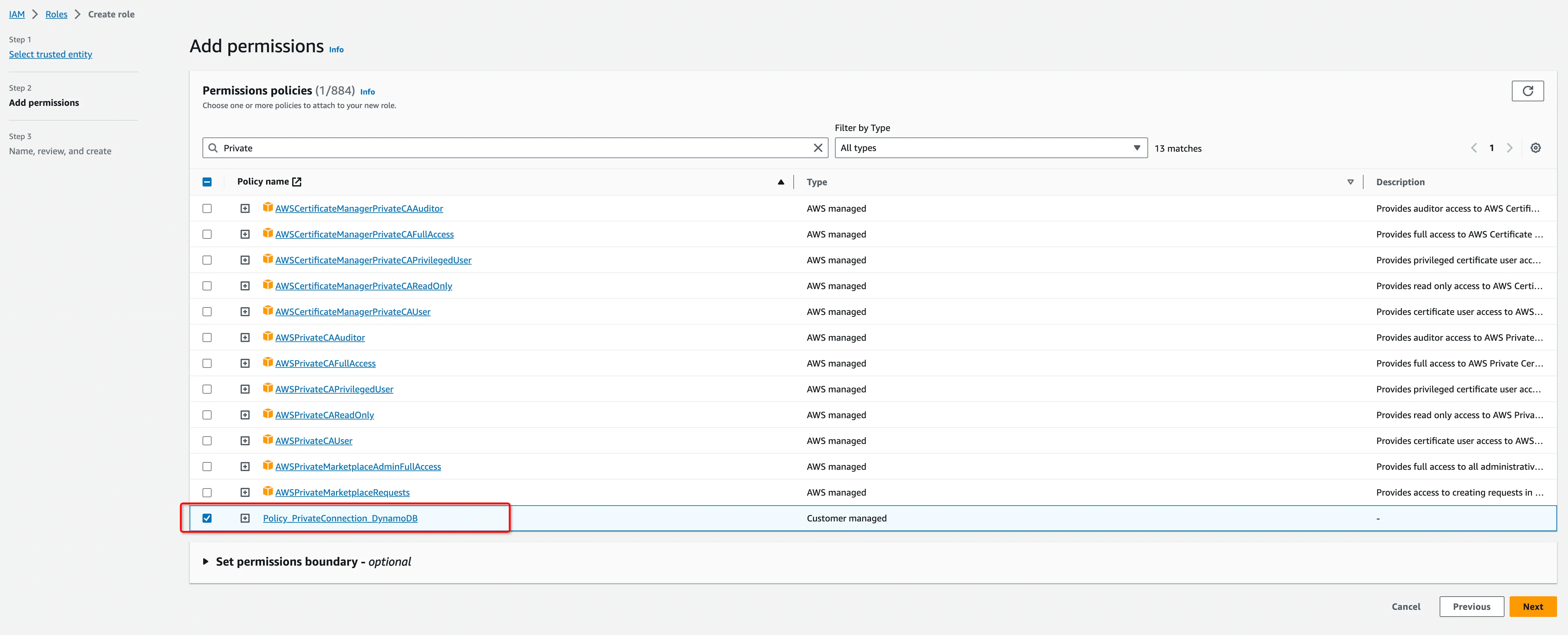Expand AWSPrivateMarketplaceAdminFullAccess policy details
The image size is (1568, 635).
[x=245, y=466]
